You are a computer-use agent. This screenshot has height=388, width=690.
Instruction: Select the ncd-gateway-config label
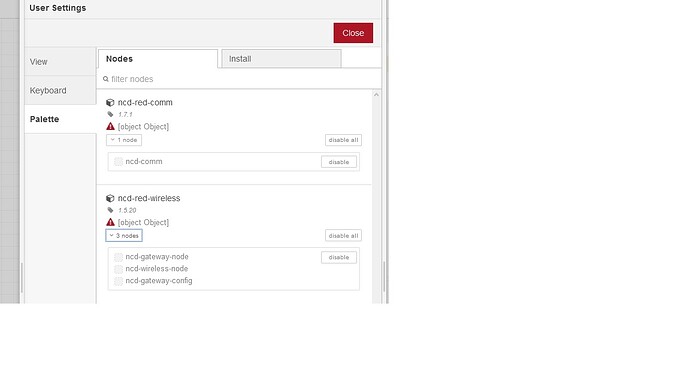[159, 281]
